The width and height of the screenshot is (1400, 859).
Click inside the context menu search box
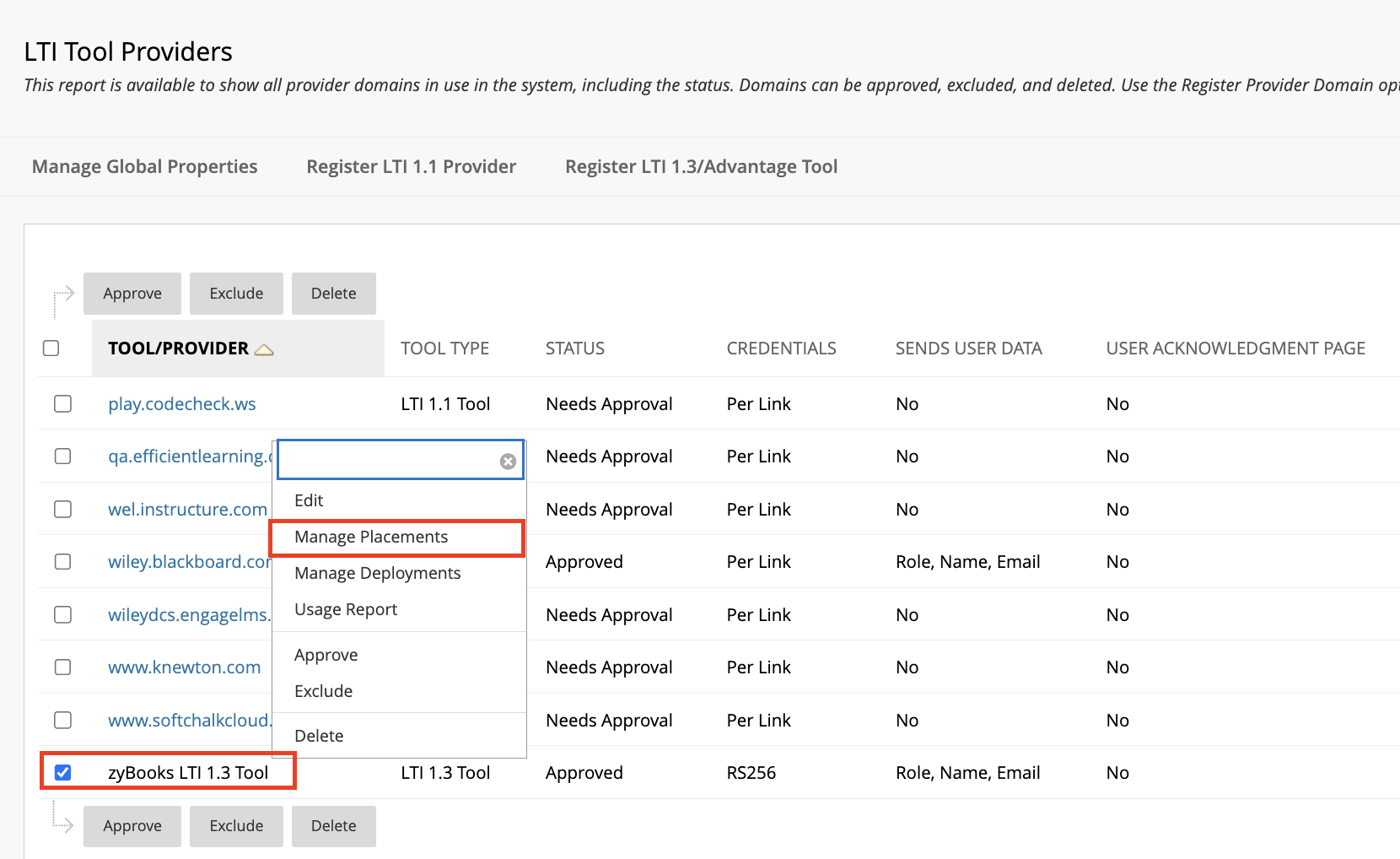point(388,459)
